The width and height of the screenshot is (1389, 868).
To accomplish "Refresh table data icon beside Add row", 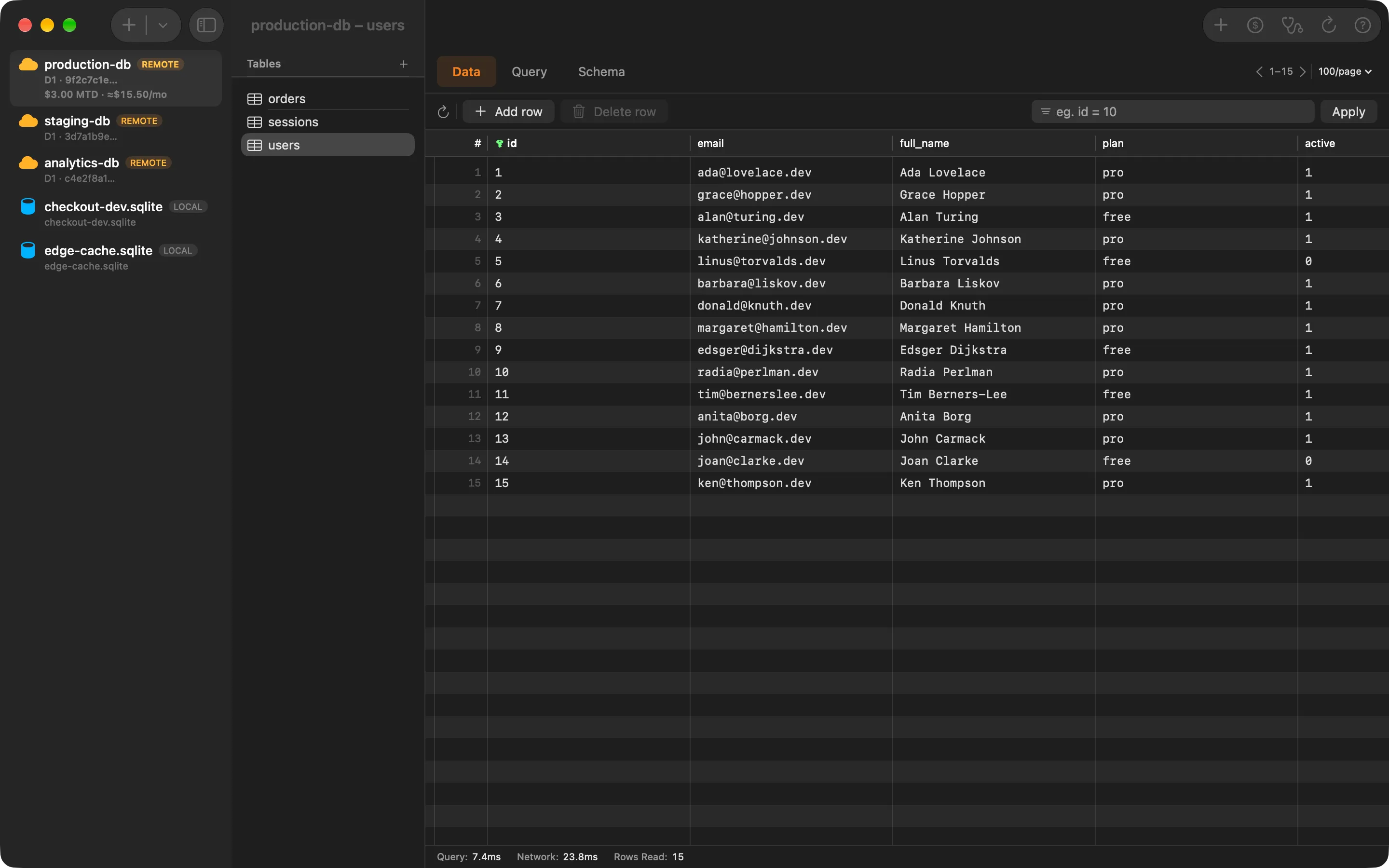I will coord(443,112).
